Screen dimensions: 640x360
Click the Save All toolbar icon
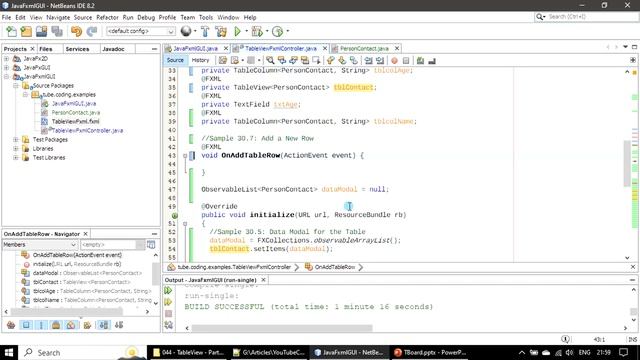tap(57, 31)
